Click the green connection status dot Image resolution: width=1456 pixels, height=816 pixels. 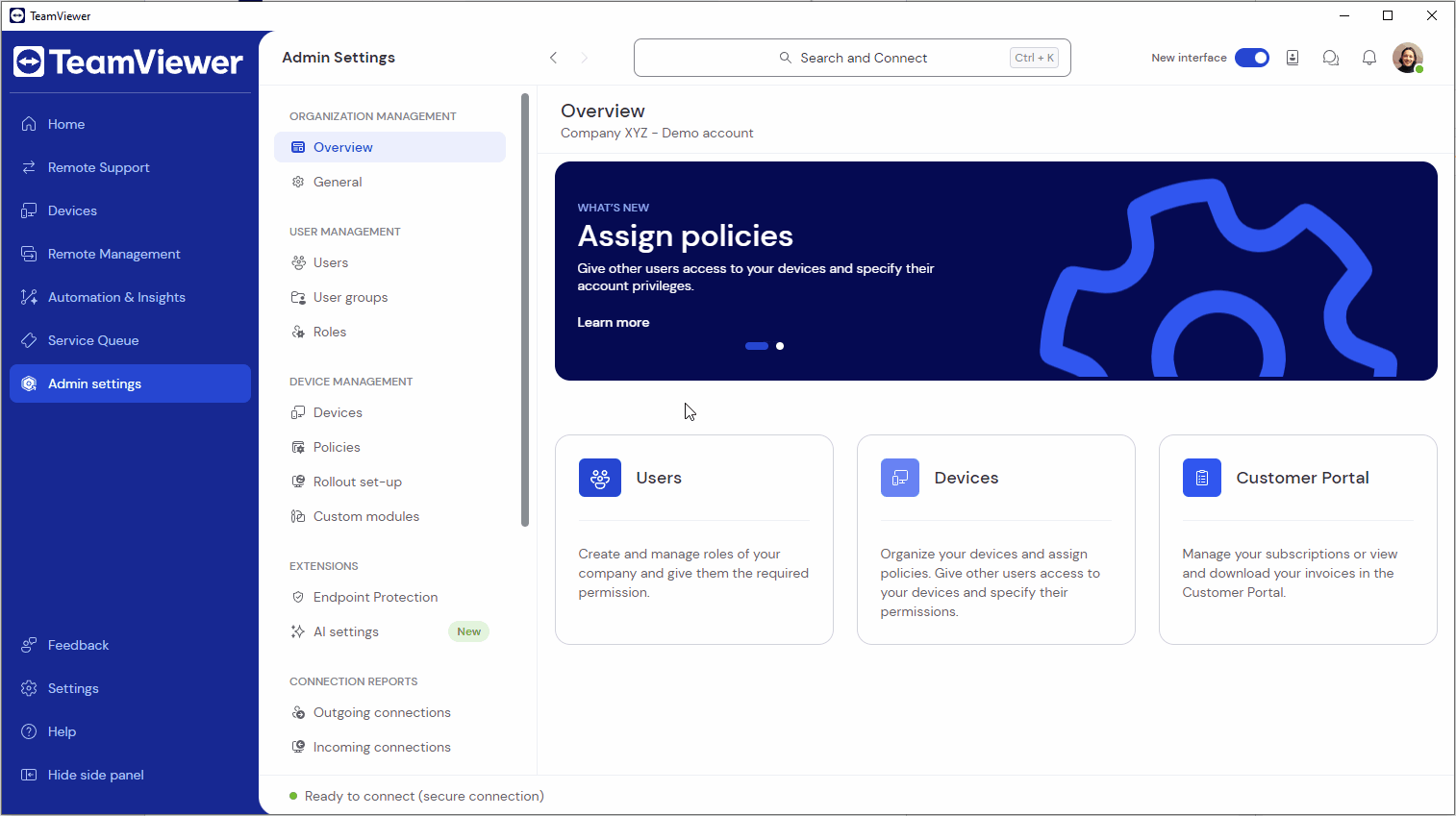click(x=293, y=796)
